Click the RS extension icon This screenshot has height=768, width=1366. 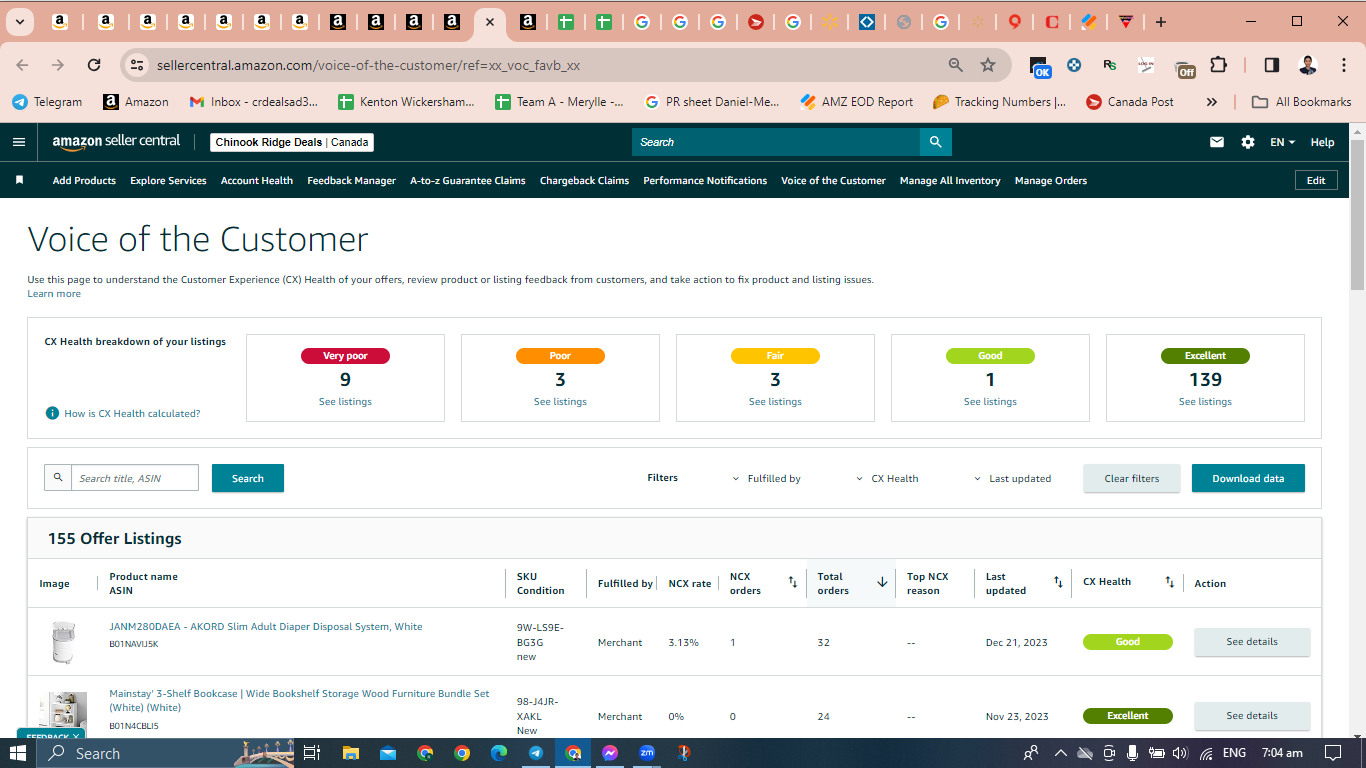pos(1110,65)
